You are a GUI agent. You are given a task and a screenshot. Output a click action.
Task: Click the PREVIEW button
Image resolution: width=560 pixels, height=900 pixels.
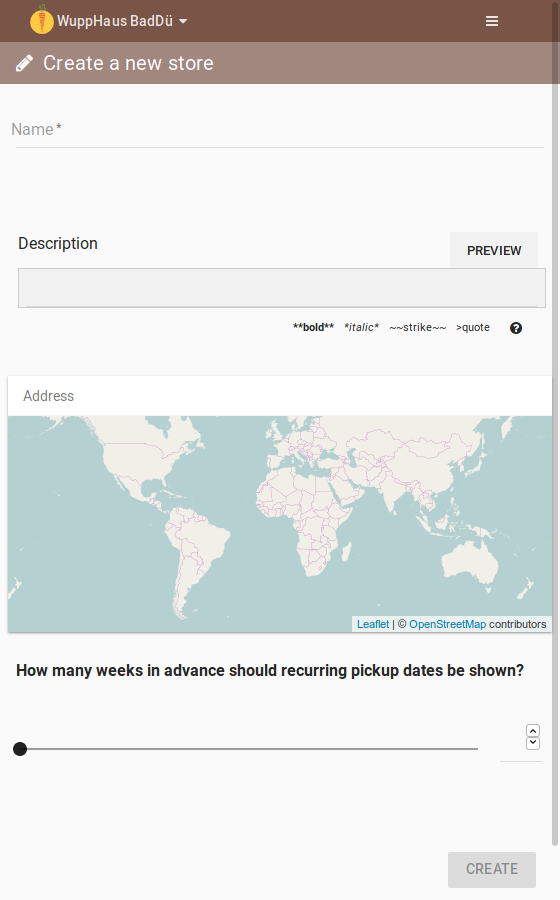(494, 250)
